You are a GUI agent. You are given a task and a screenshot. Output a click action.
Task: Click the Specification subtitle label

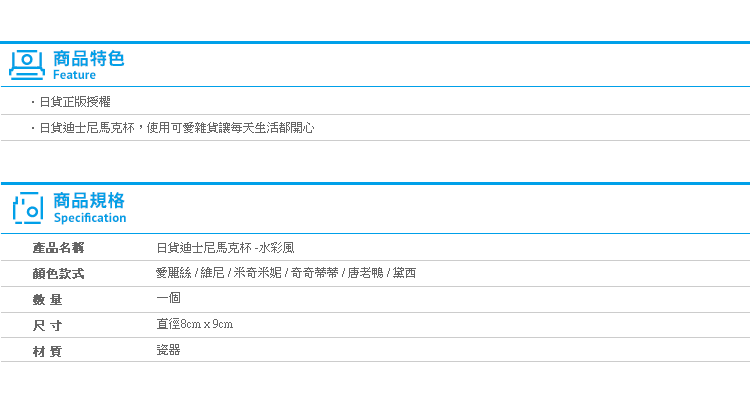(90, 218)
